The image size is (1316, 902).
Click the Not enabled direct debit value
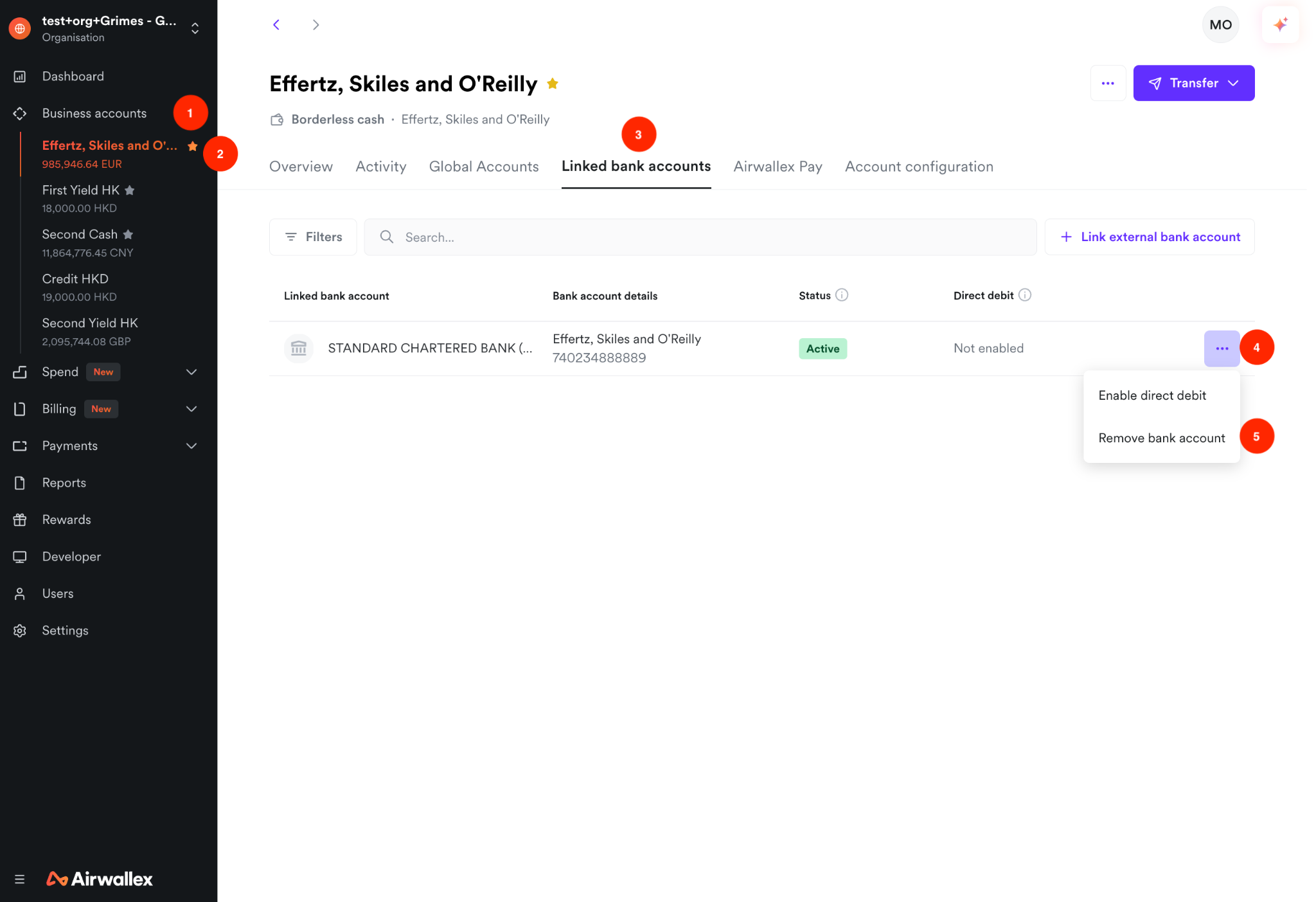pos(988,348)
